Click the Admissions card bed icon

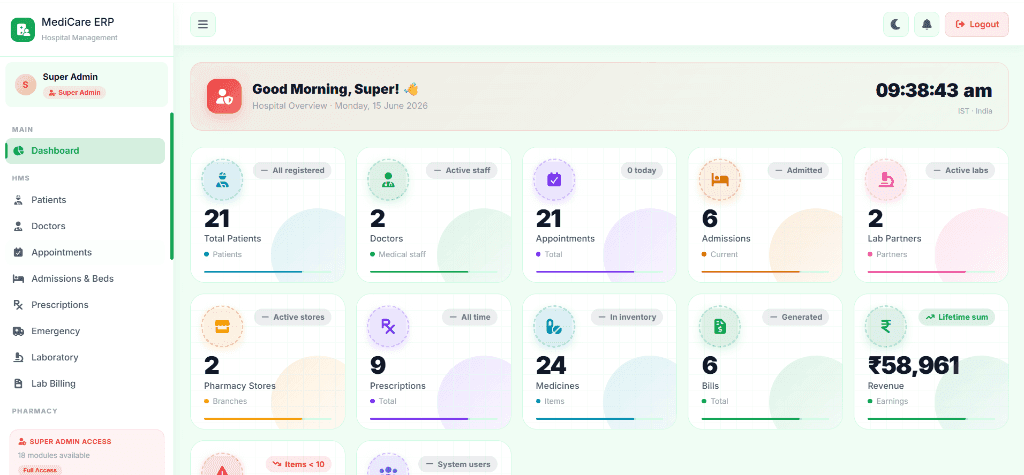tap(720, 179)
